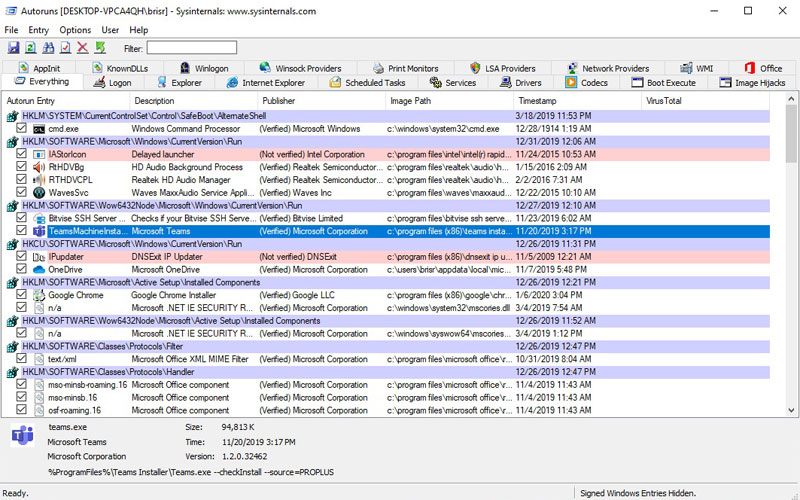This screenshot has height=500, width=800.
Task: Switch to the Winsock Providers tab
Action: (x=301, y=68)
